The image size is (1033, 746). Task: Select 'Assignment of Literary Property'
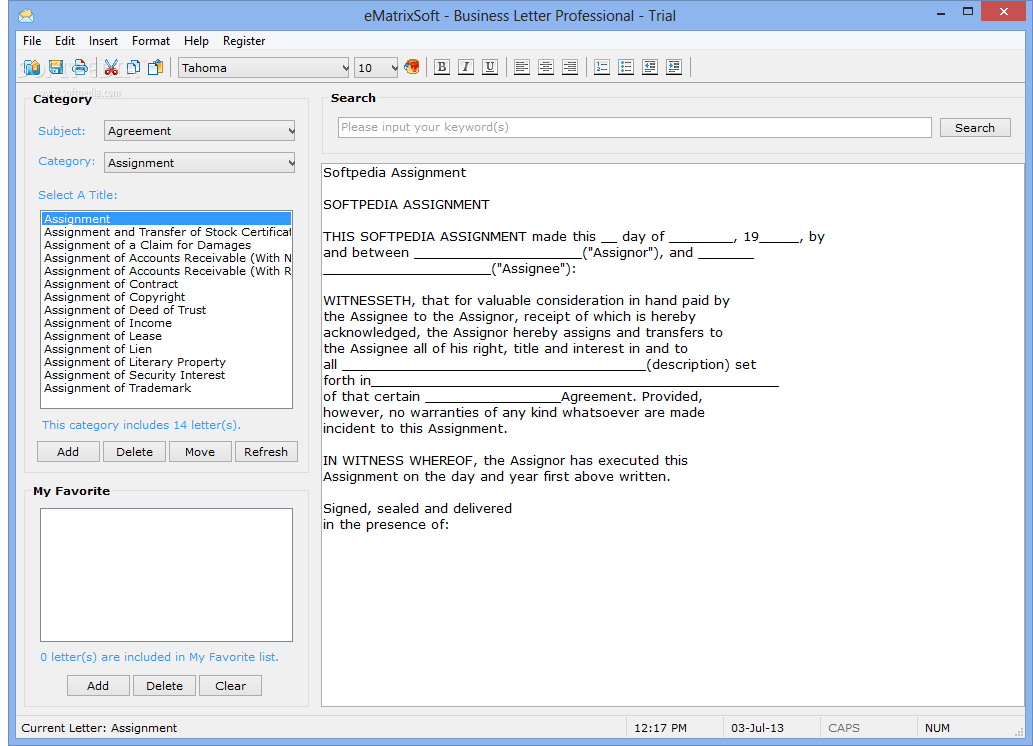point(167,362)
